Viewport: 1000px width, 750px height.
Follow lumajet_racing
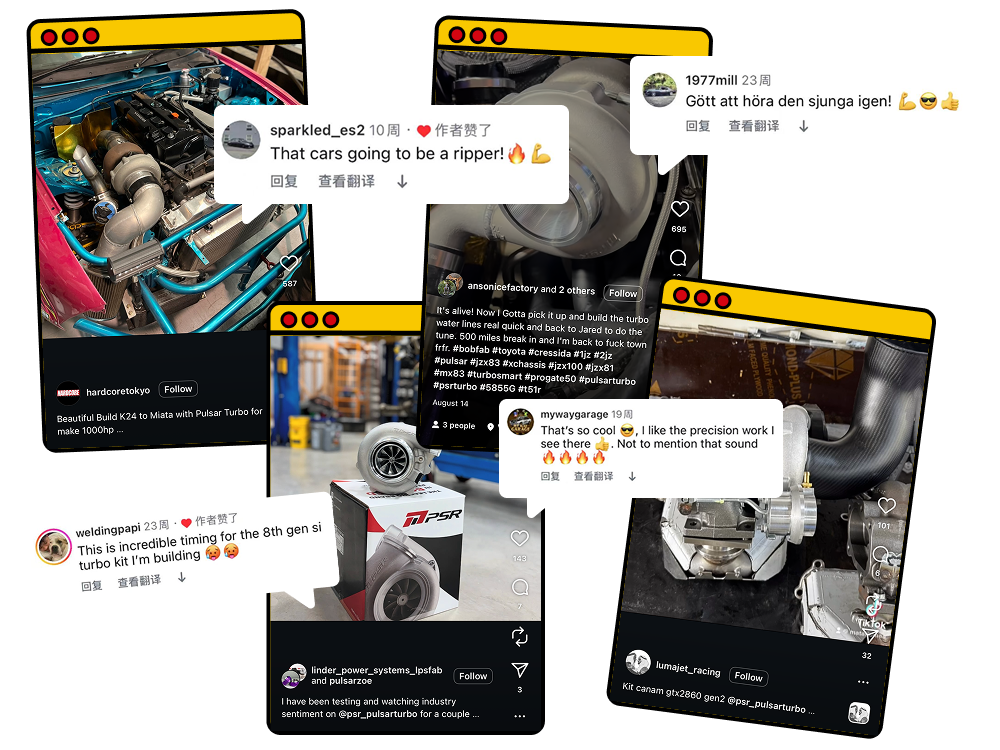coord(748,676)
